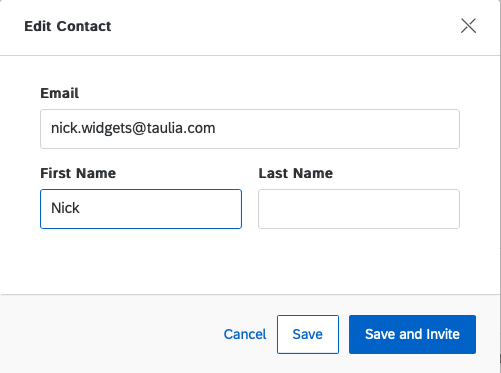Click on the word Nick
Screen dimensions: 501x373
[65, 208]
